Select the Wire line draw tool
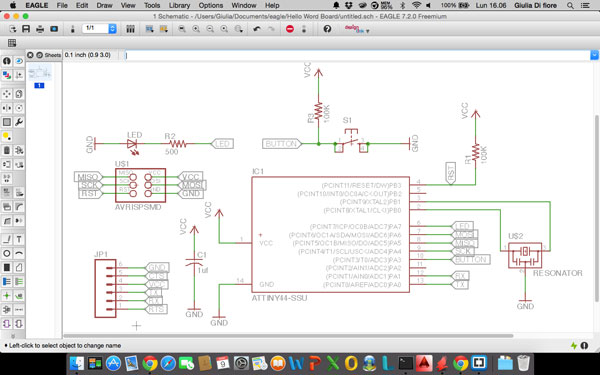600x375 pixels. (x=7, y=240)
